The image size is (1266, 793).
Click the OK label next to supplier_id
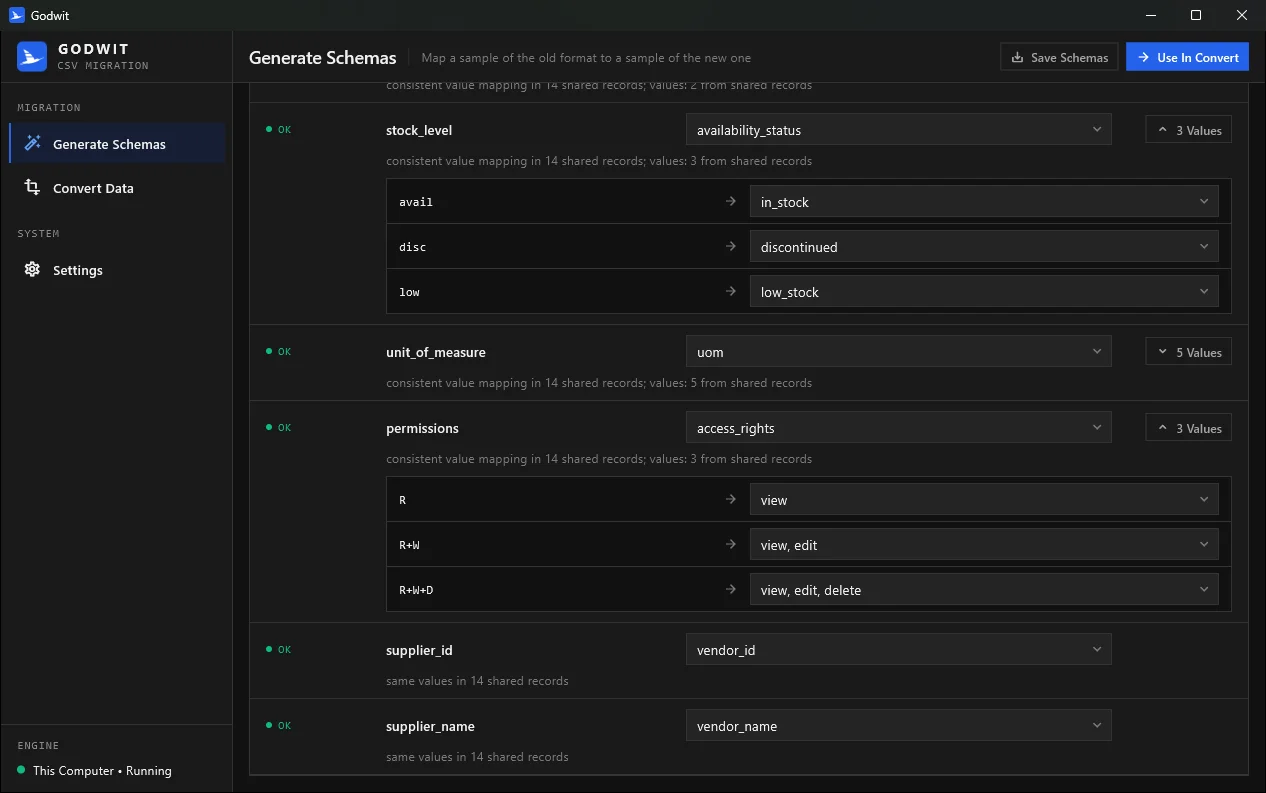click(x=285, y=650)
